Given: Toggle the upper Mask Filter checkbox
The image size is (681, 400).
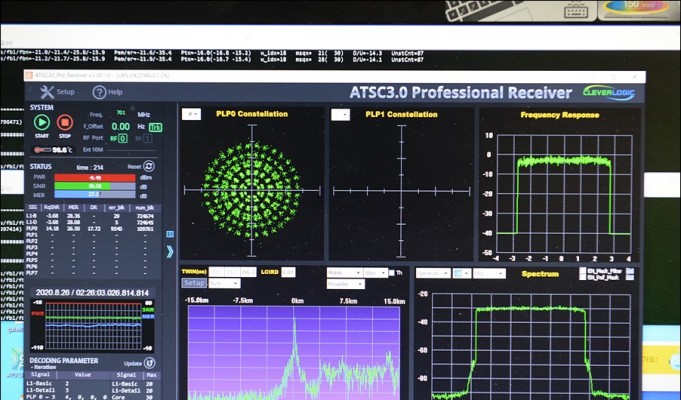Looking at the screenshot, I should [x=583, y=271].
